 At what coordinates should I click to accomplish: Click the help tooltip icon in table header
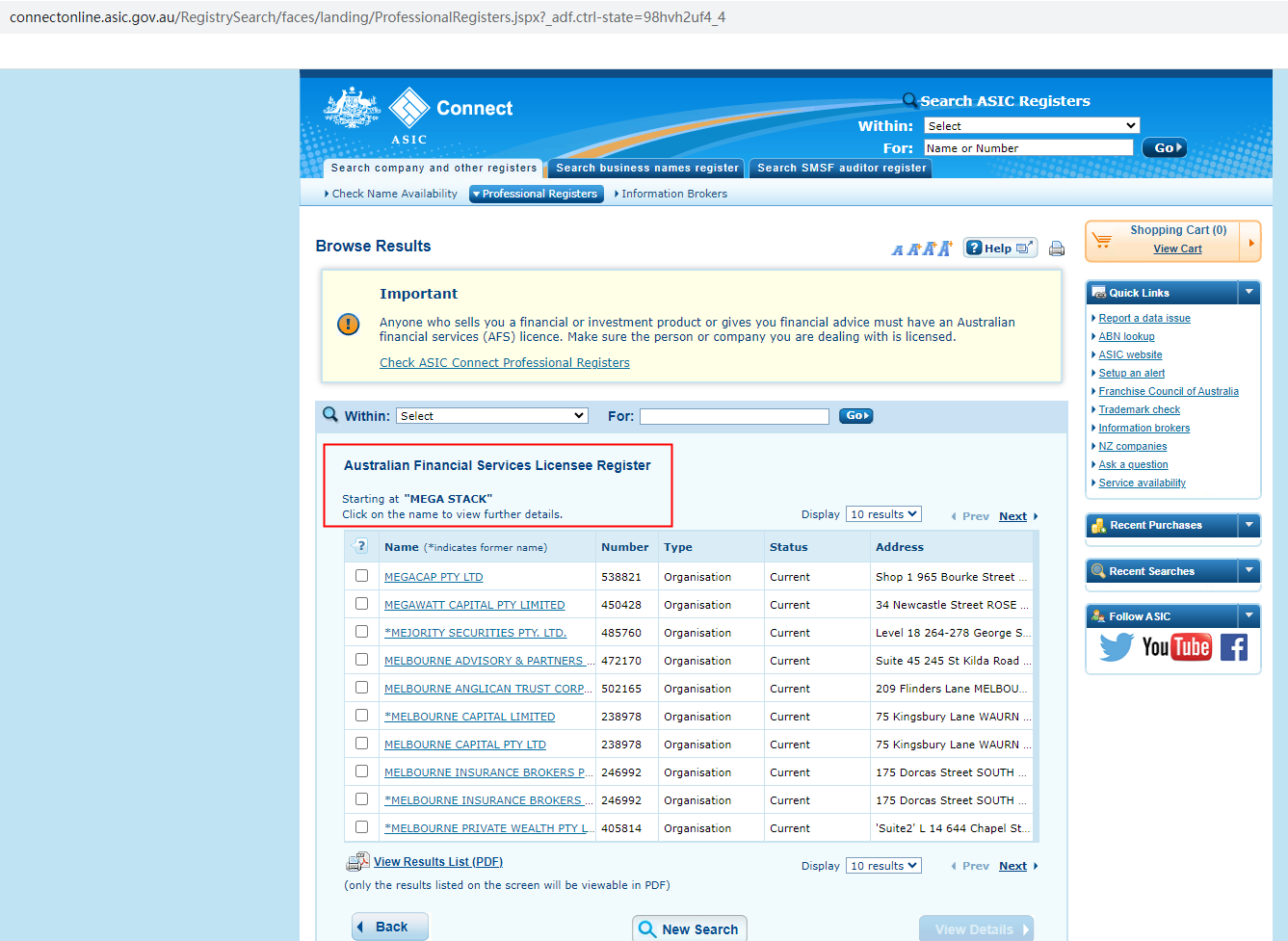tap(361, 546)
